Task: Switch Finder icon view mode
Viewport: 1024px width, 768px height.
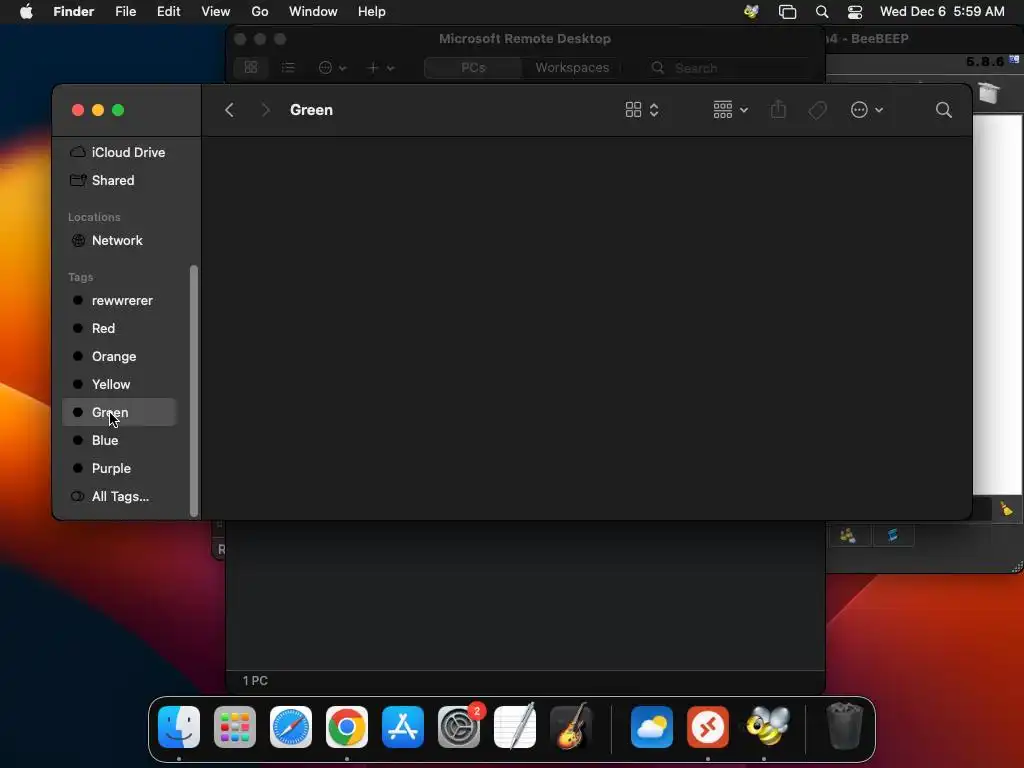Action: tap(641, 110)
